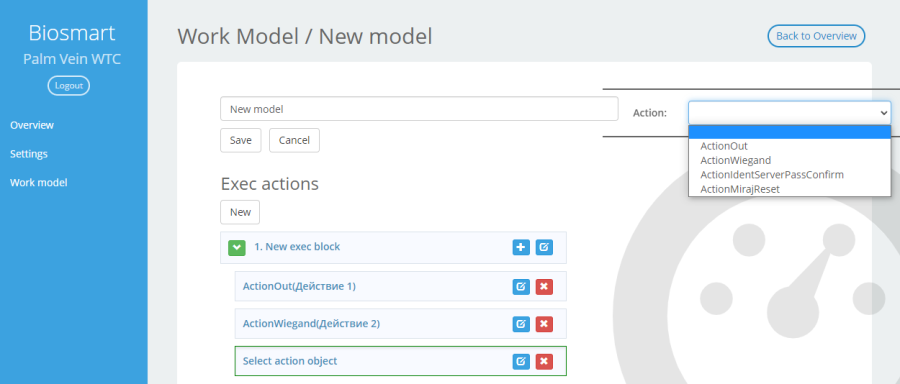Remove the ActionWiegand action with red X
900x384 pixels.
544,324
